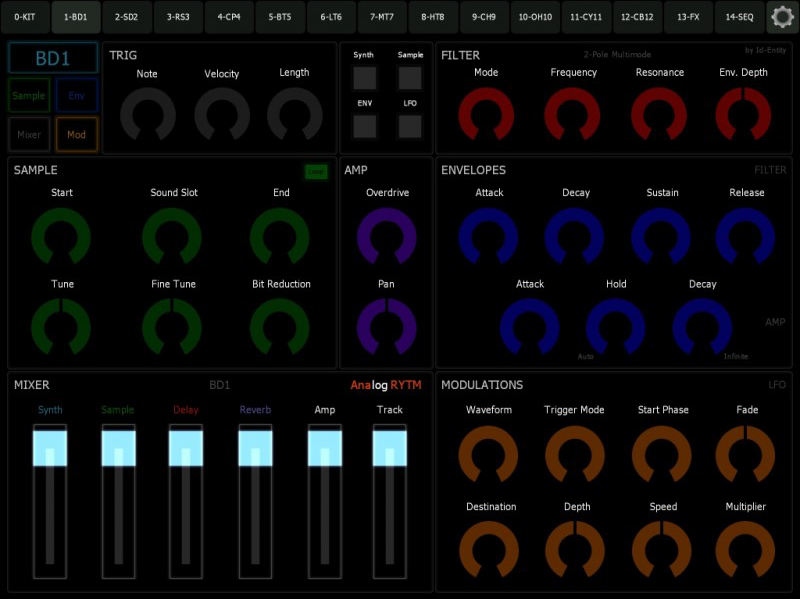Click the LFO Waveform knob under Modulations
Image resolution: width=800 pixels, height=599 pixels.
489,454
